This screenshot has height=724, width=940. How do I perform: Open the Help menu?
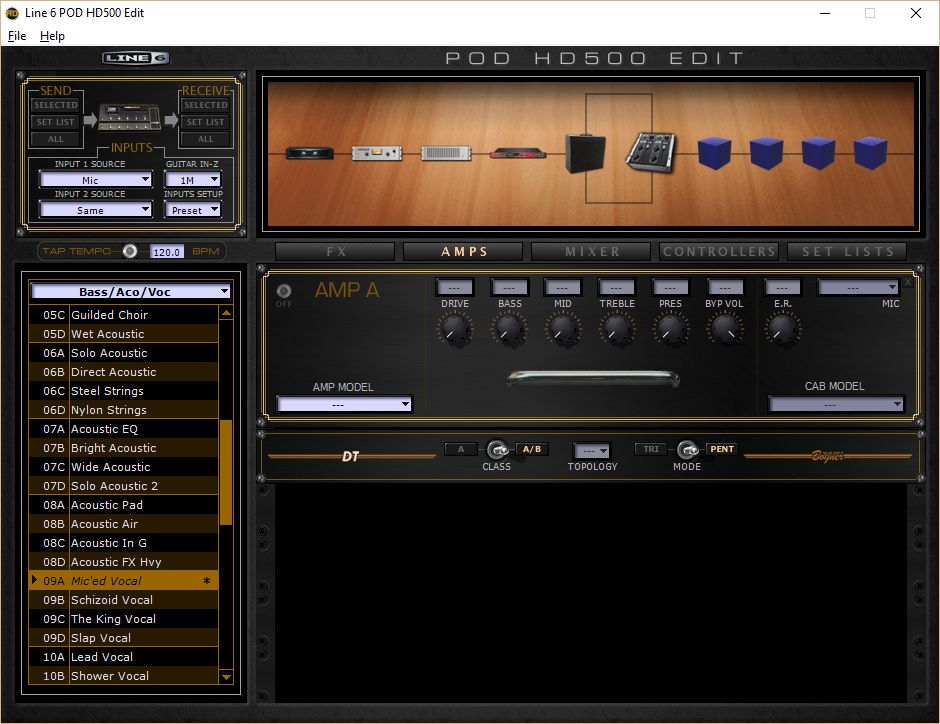[x=52, y=36]
